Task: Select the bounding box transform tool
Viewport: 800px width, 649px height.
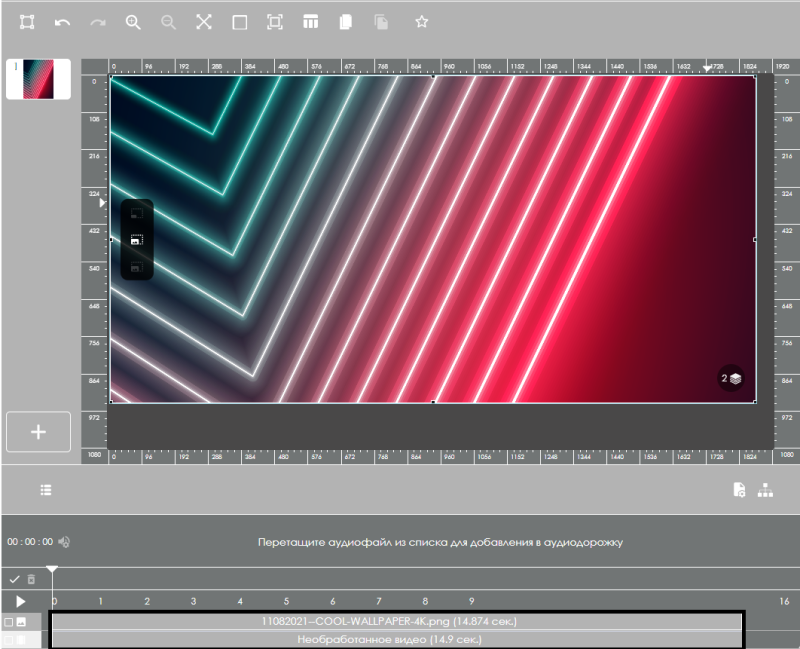Action: click(27, 21)
